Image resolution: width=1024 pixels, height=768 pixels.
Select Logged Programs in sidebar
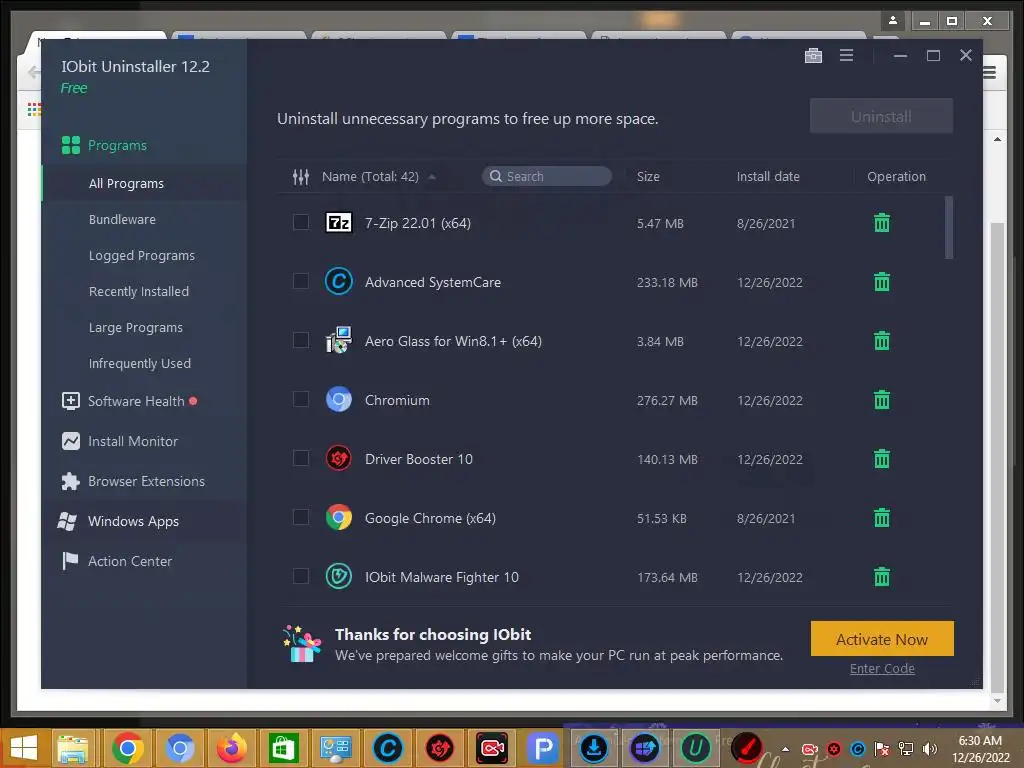(142, 255)
